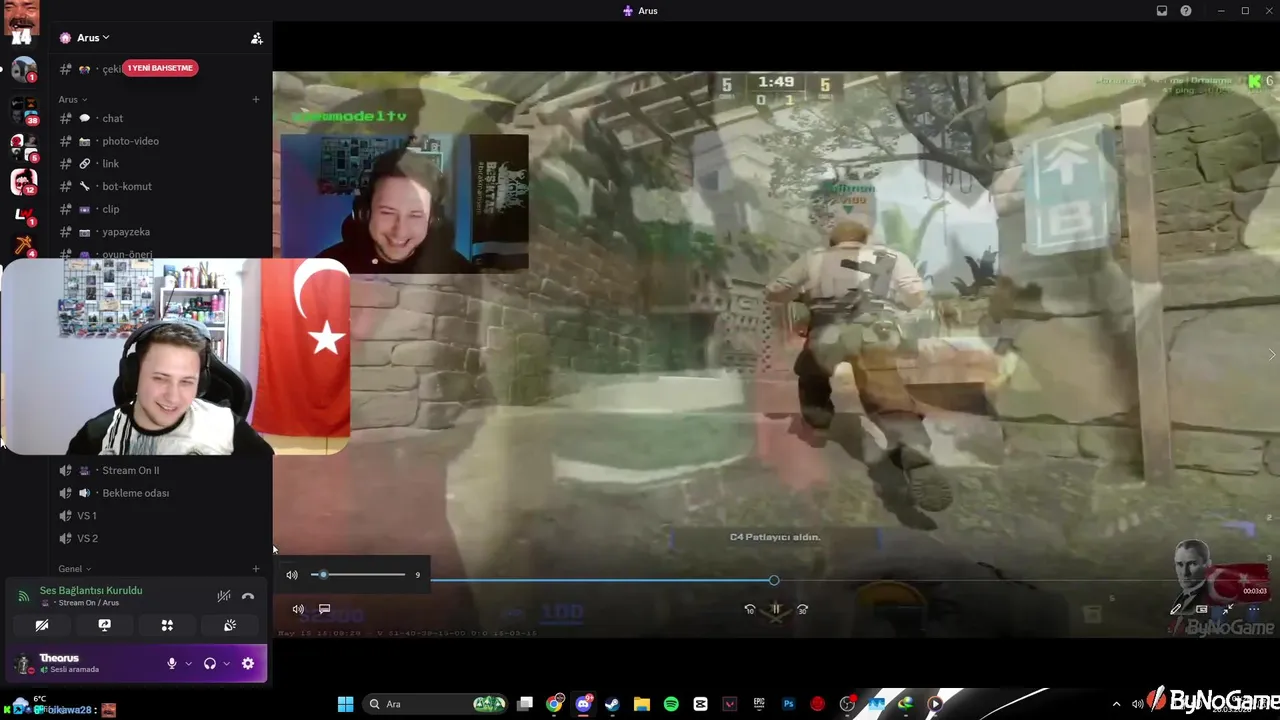The image size is (1280, 720).
Task: Disconnect from voice with phone icon
Action: (248, 596)
